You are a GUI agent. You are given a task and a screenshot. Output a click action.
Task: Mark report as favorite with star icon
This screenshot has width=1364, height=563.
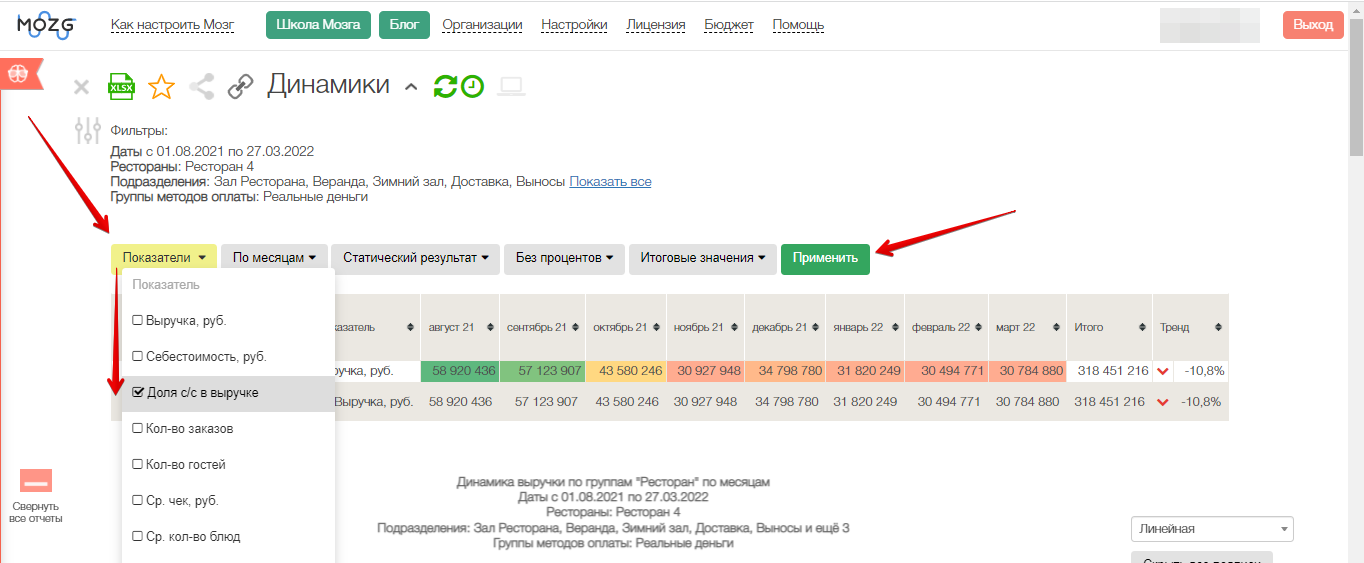[161, 87]
